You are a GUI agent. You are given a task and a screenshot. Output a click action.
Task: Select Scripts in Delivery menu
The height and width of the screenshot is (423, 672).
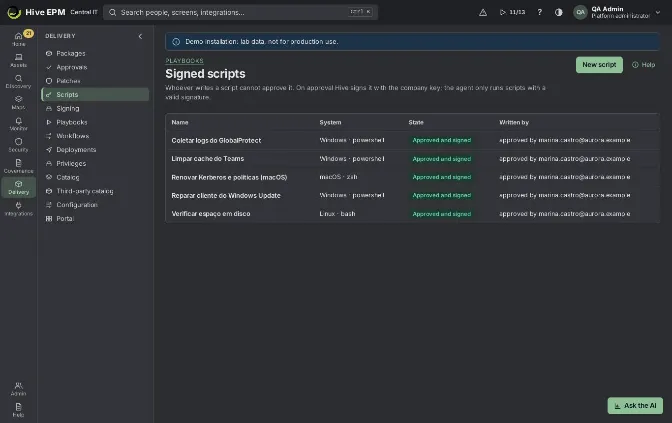point(95,95)
